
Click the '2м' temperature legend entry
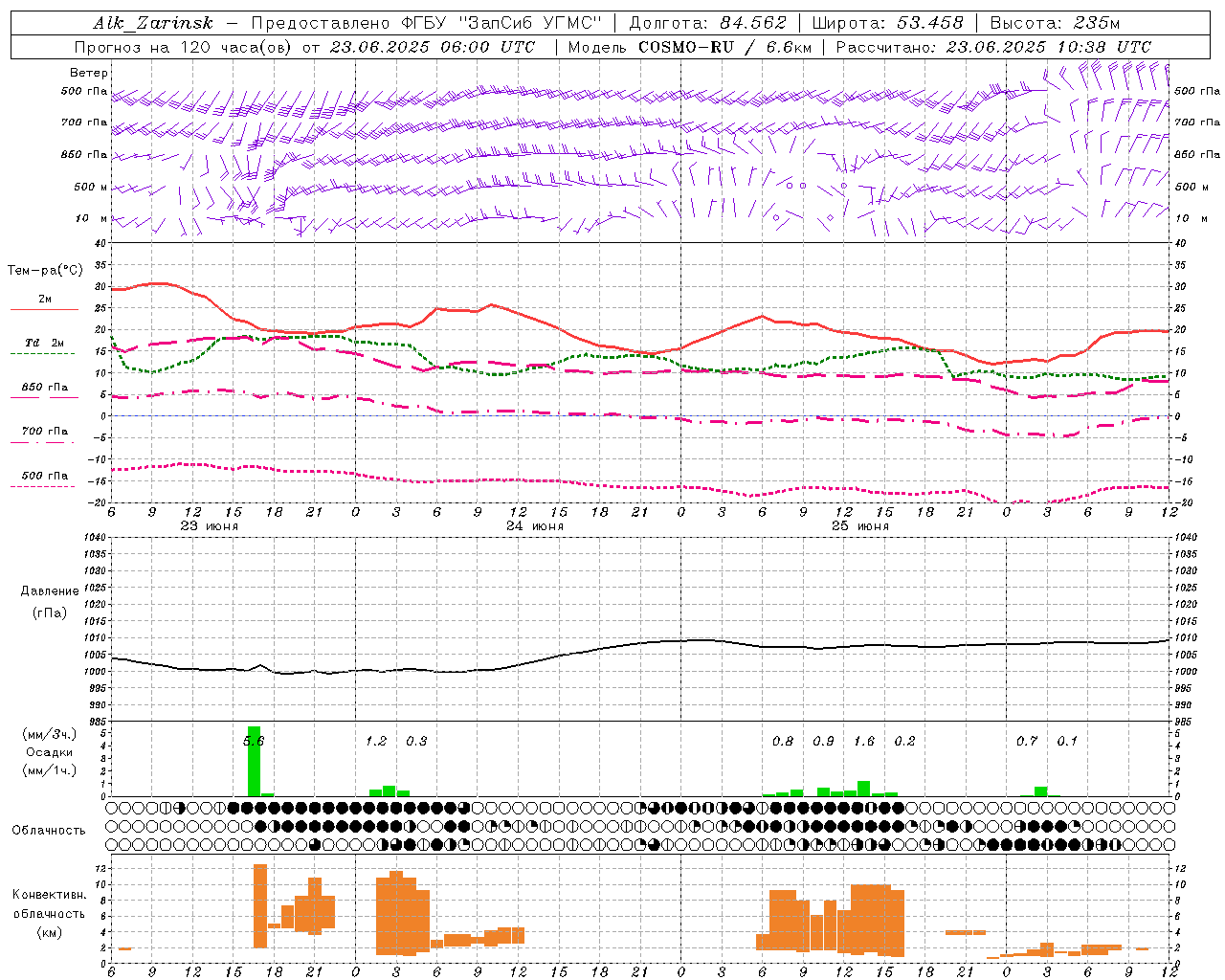(x=45, y=299)
